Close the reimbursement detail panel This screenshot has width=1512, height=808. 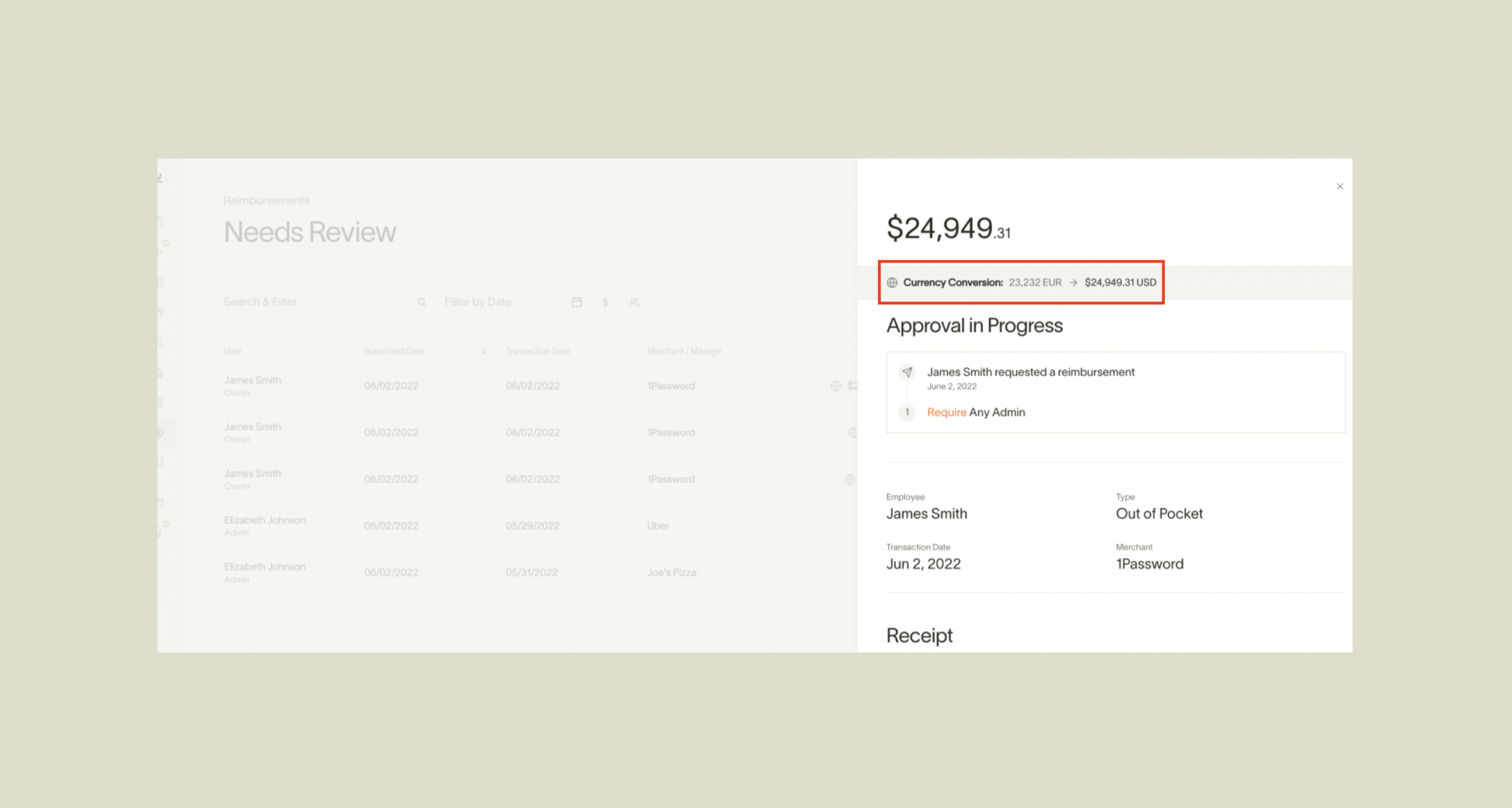1340,186
